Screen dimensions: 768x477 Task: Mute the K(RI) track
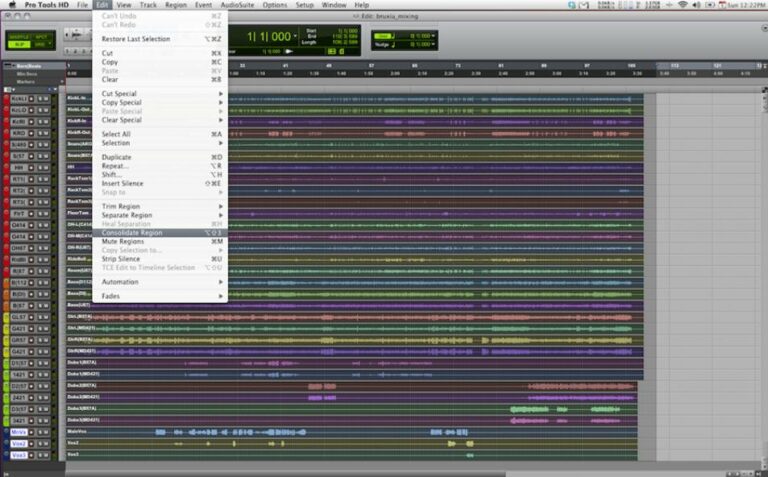46,121
